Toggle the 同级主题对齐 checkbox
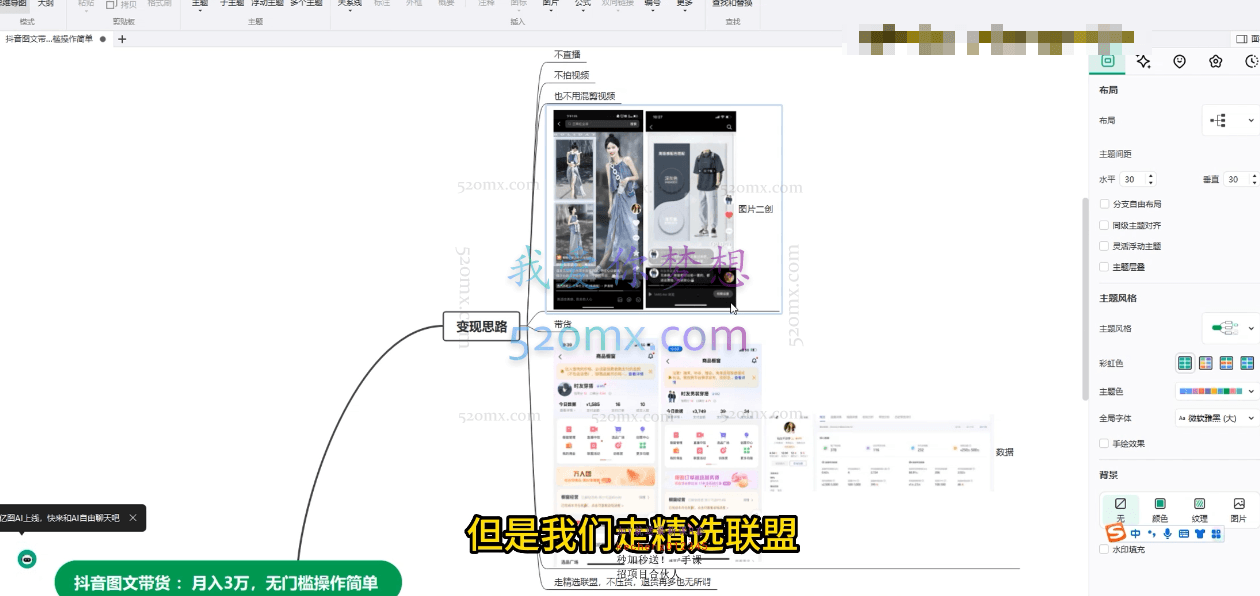This screenshot has height=596, width=1260. point(1104,225)
